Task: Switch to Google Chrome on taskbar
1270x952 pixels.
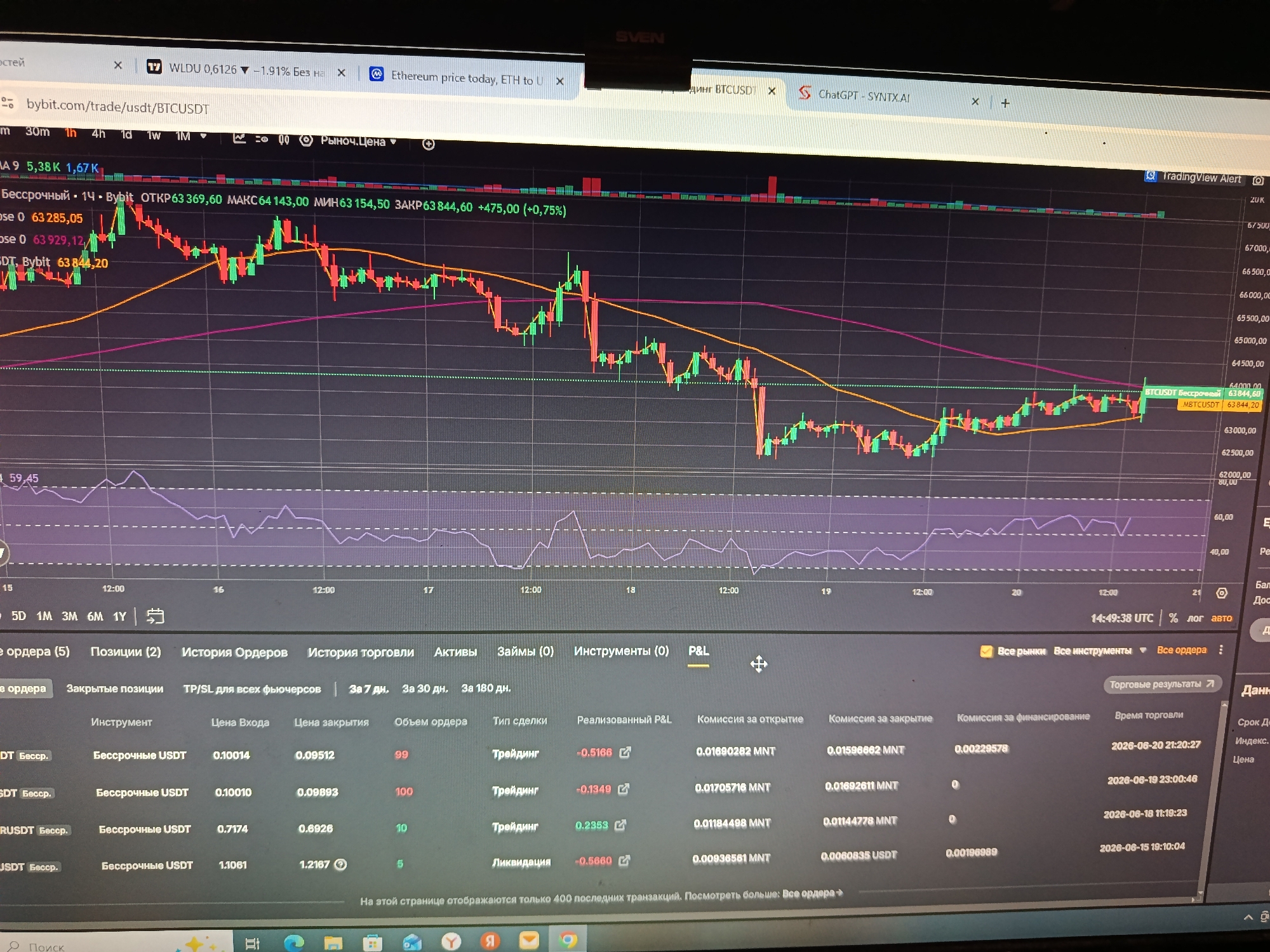Action: click(568, 939)
